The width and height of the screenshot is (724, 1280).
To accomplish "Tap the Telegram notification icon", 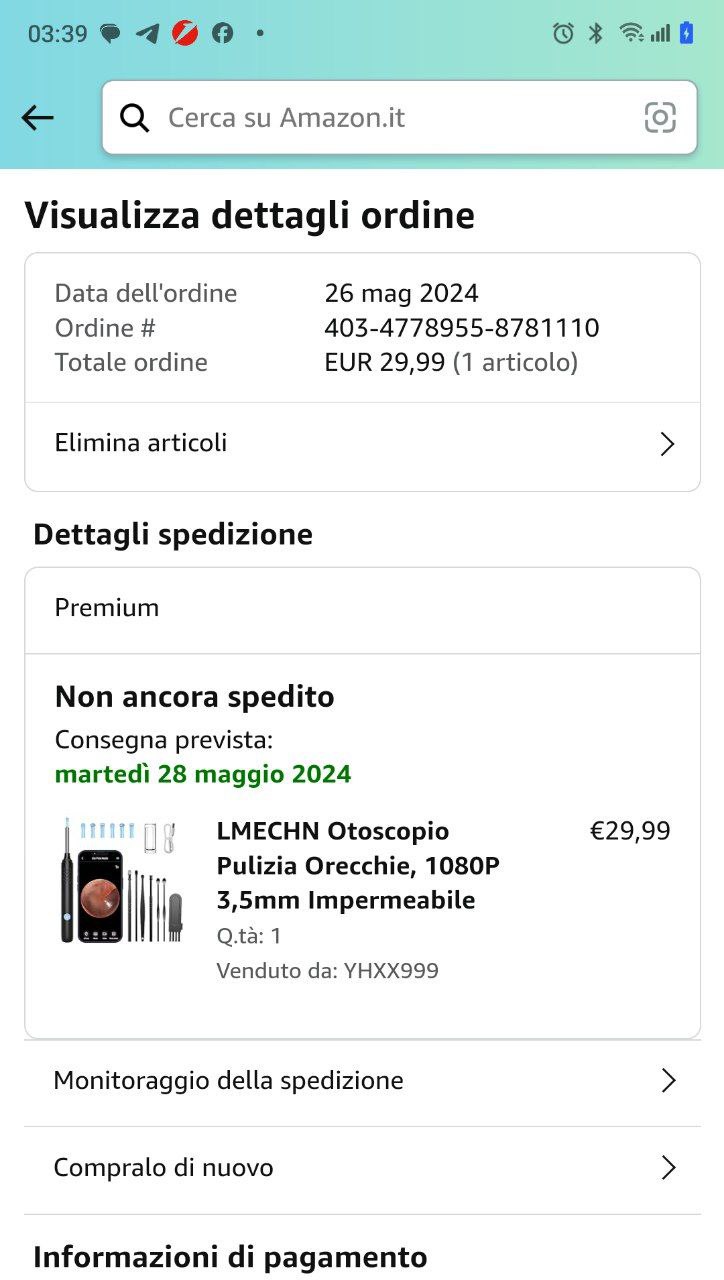I will [147, 33].
